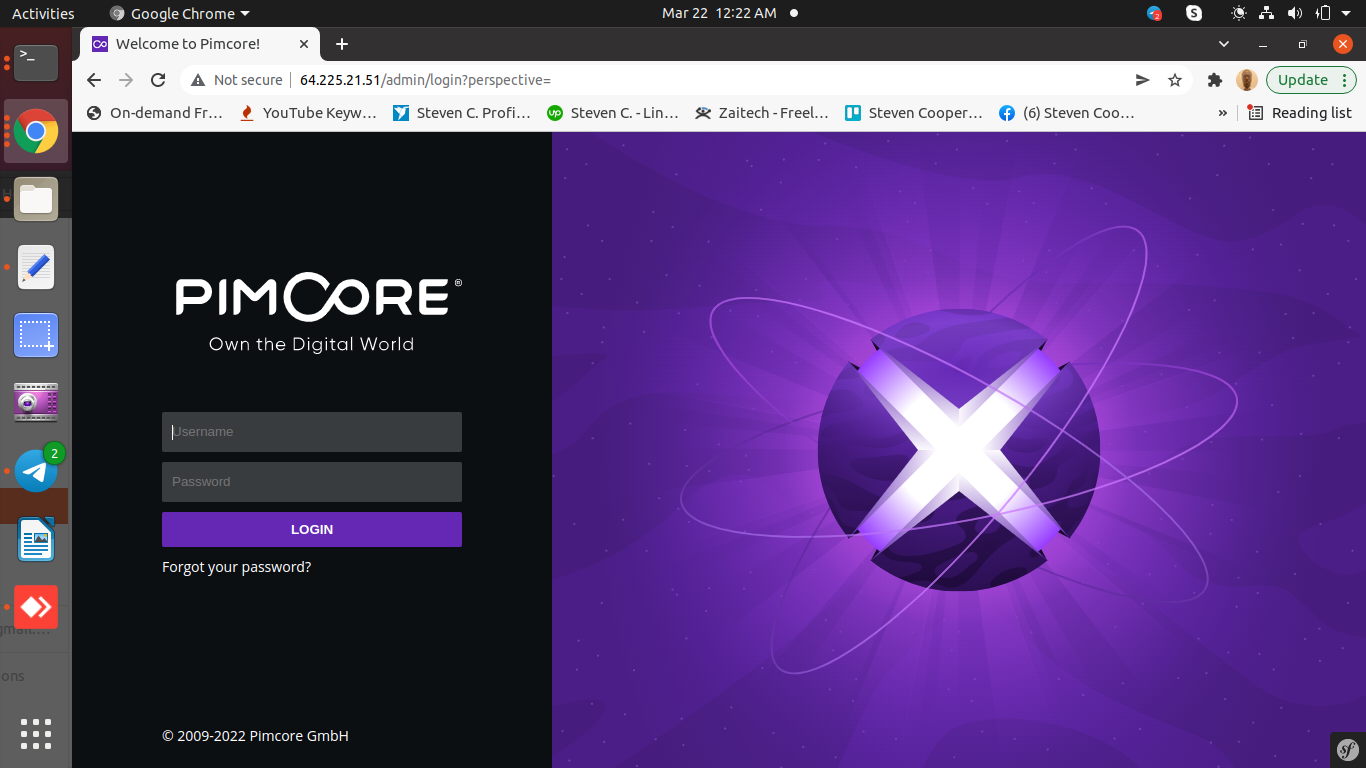Click the © 2009-2022 Pimcore GmbH text
This screenshot has width=1366, height=768.
(x=255, y=736)
